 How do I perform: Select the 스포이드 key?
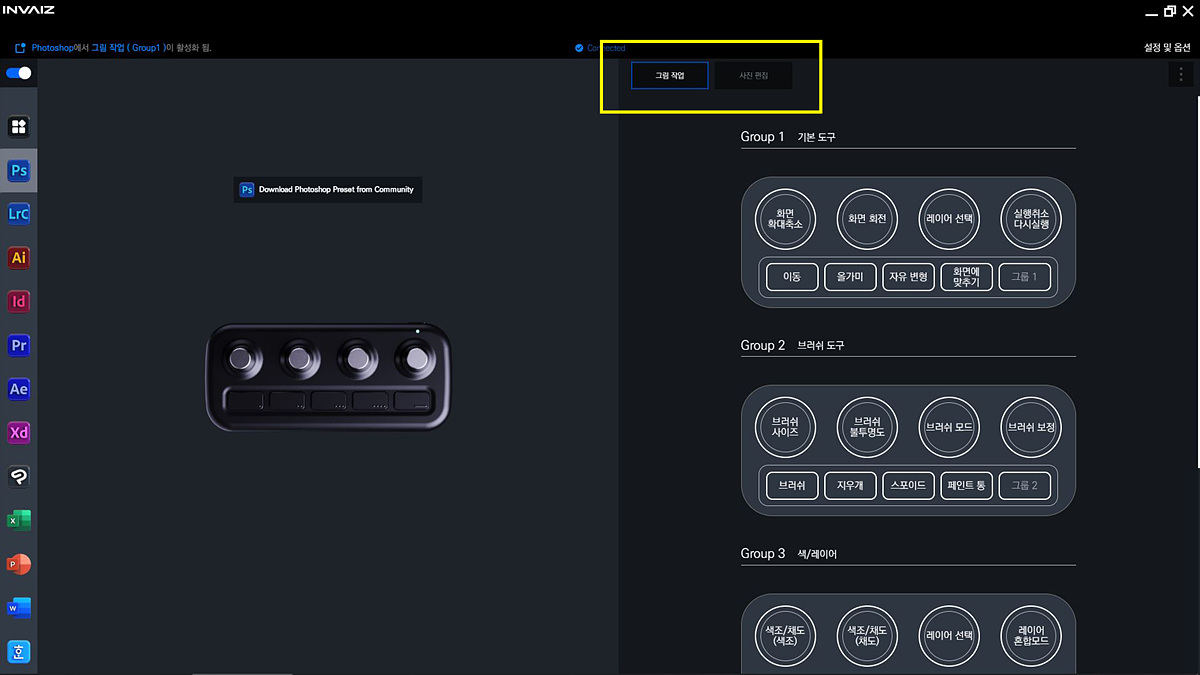(908, 486)
